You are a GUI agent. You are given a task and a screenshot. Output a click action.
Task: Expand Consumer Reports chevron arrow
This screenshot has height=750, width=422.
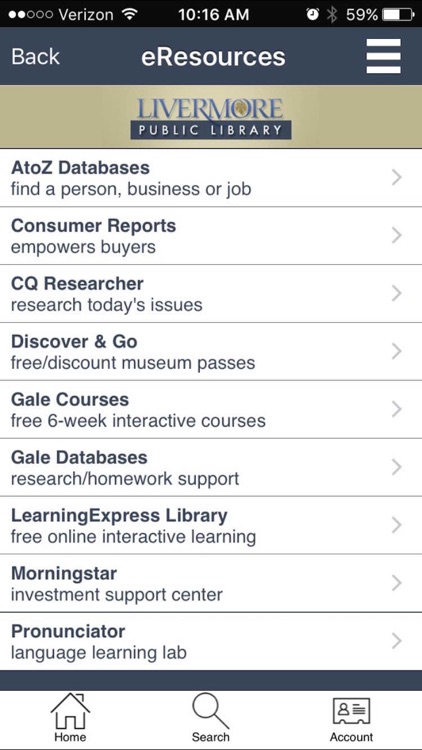pyautogui.click(x=396, y=235)
